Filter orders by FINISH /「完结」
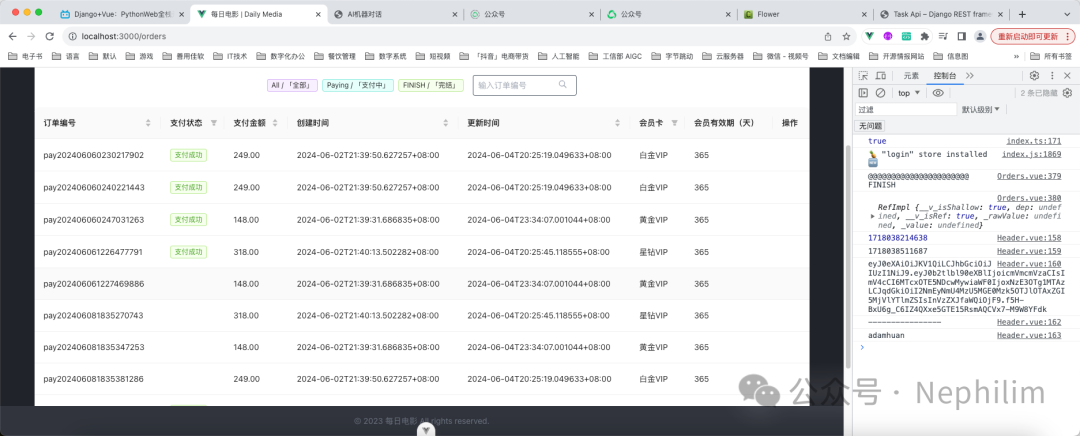 430,85
